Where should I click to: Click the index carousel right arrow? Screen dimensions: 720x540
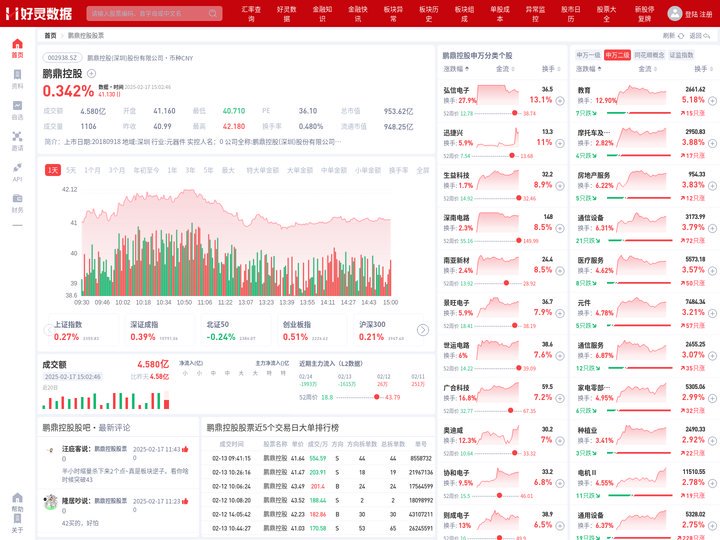422,330
